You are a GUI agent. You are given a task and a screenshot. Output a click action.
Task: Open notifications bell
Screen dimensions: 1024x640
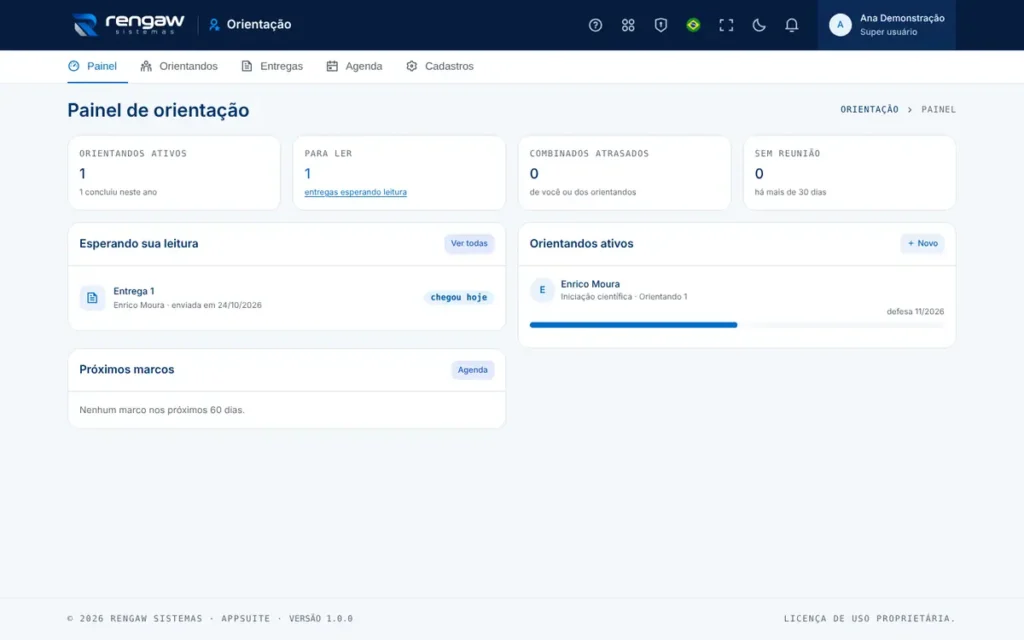coord(791,25)
